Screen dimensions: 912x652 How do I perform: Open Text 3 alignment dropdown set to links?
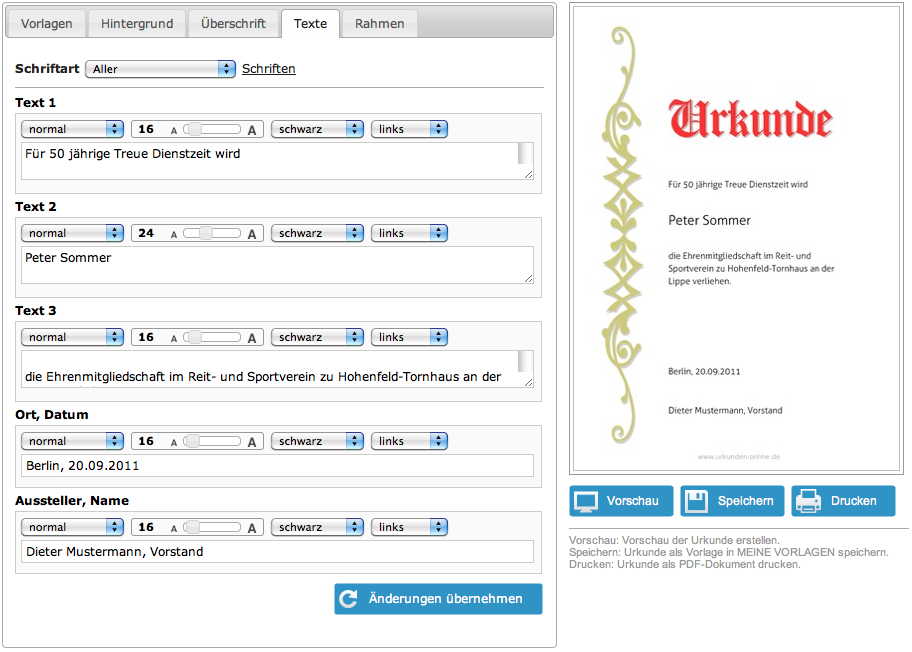(409, 337)
